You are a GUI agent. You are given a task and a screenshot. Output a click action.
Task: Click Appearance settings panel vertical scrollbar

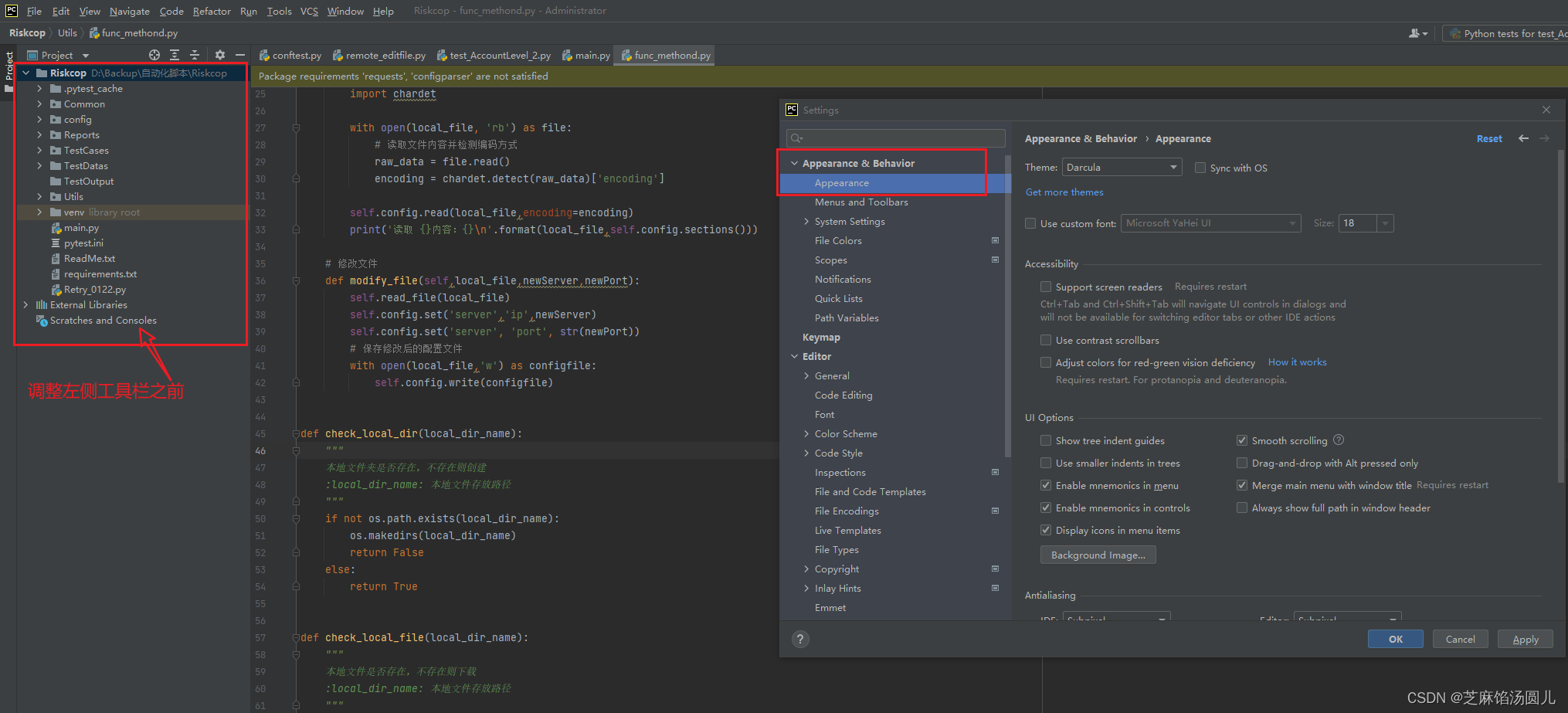tap(1561, 317)
